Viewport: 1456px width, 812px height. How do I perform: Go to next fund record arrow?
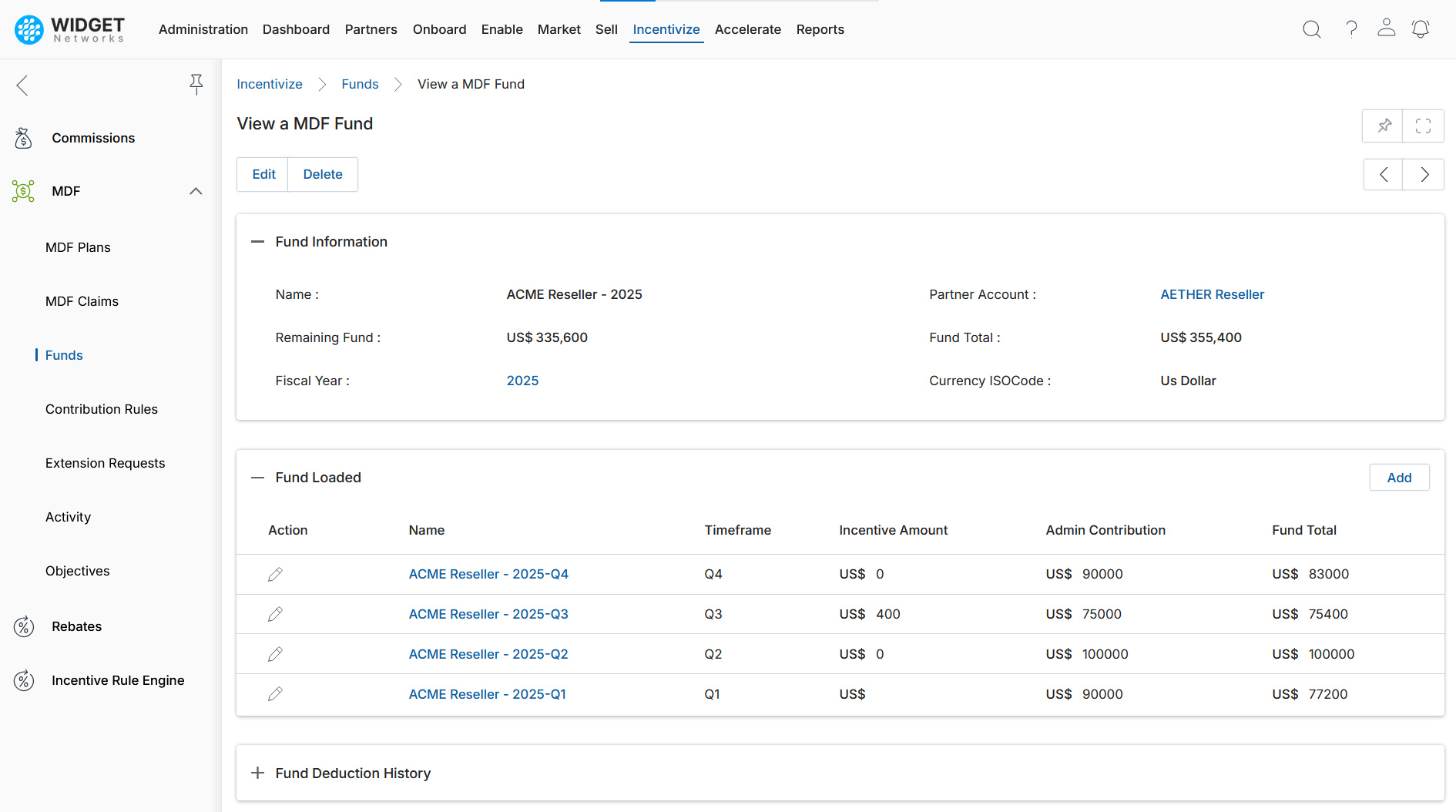click(x=1424, y=175)
